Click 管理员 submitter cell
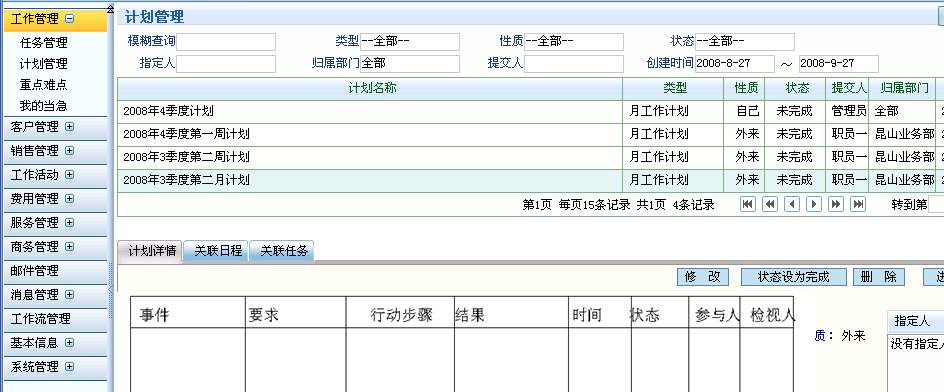This screenshot has height=392, width=944. coord(847,111)
